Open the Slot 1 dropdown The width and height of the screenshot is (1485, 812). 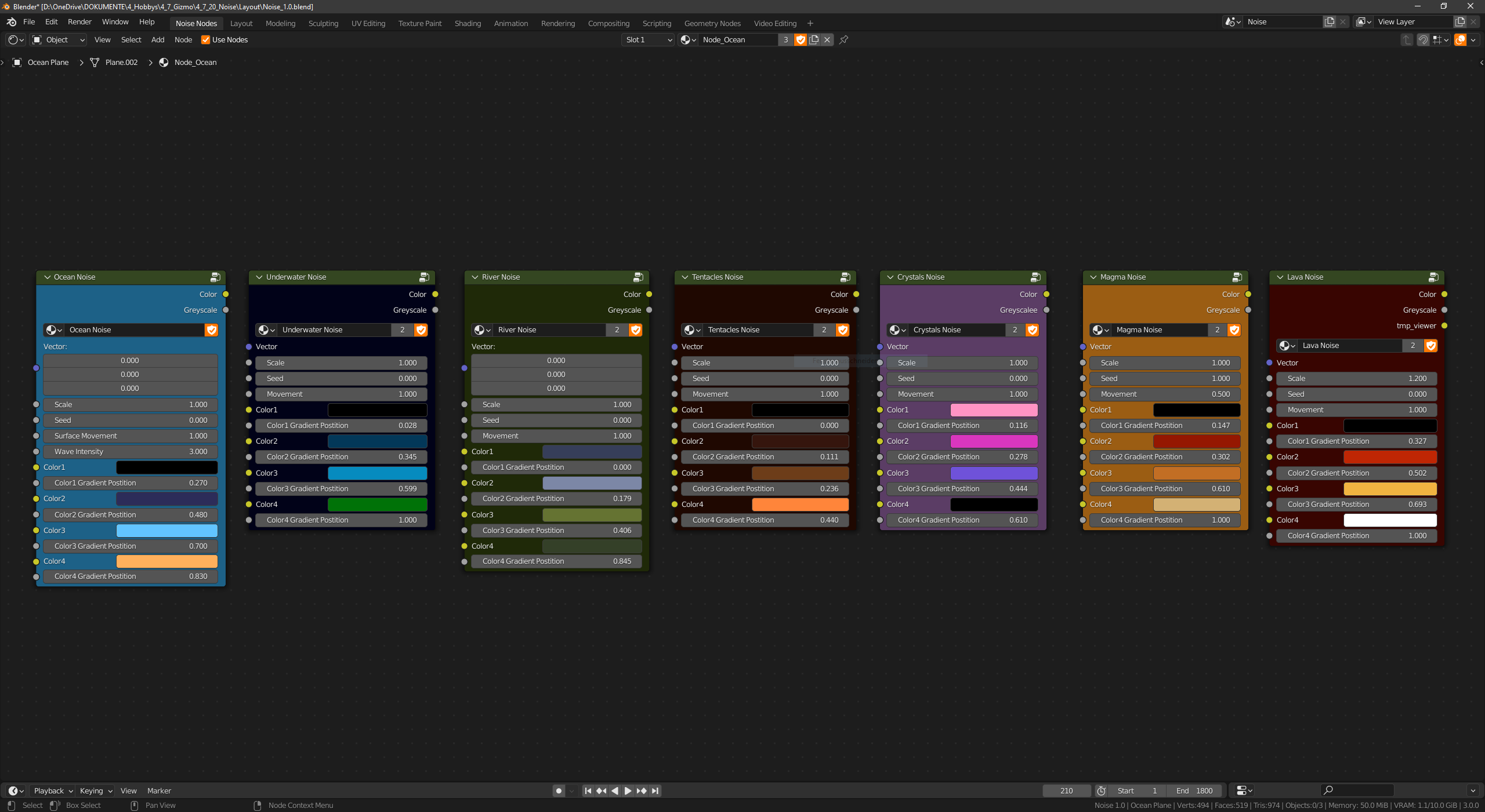(x=647, y=39)
